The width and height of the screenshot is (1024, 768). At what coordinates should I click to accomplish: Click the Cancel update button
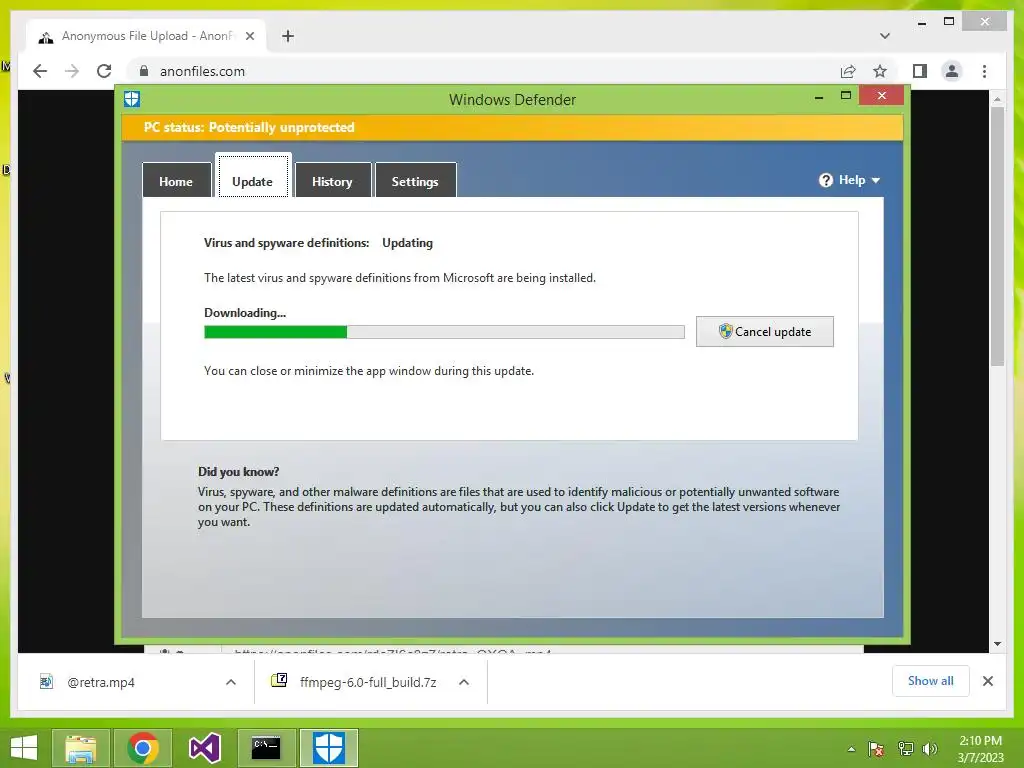click(x=765, y=332)
